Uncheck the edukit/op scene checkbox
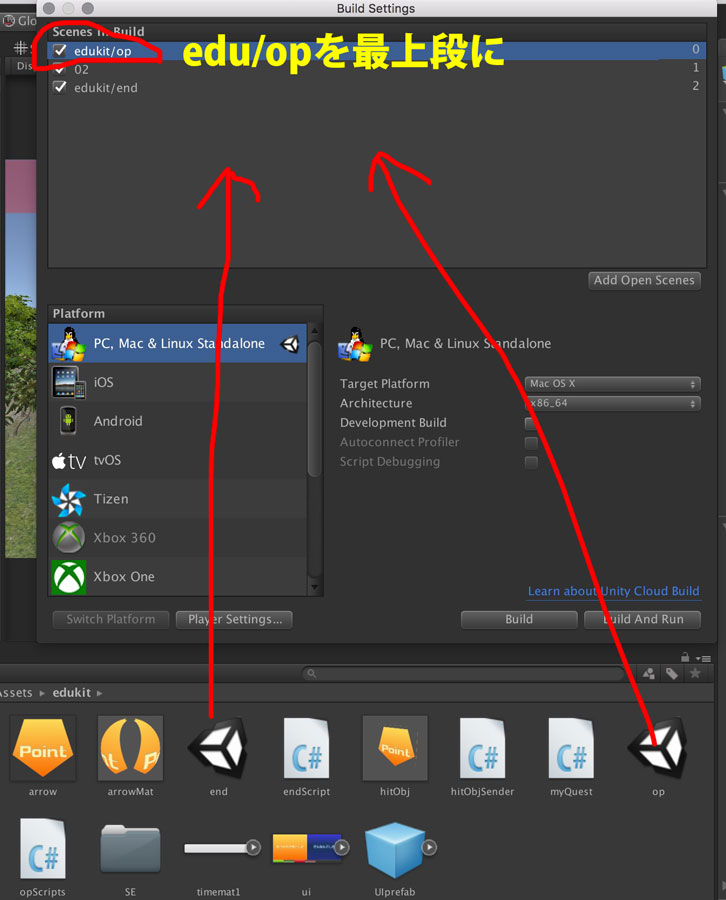The width and height of the screenshot is (726, 900). point(60,51)
